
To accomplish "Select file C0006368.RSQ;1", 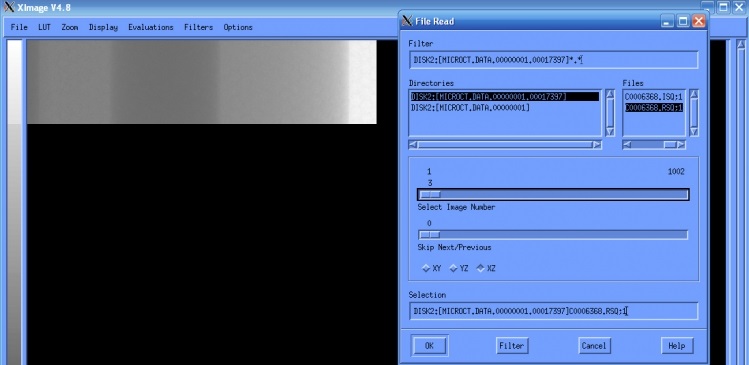I will click(x=653, y=107).
